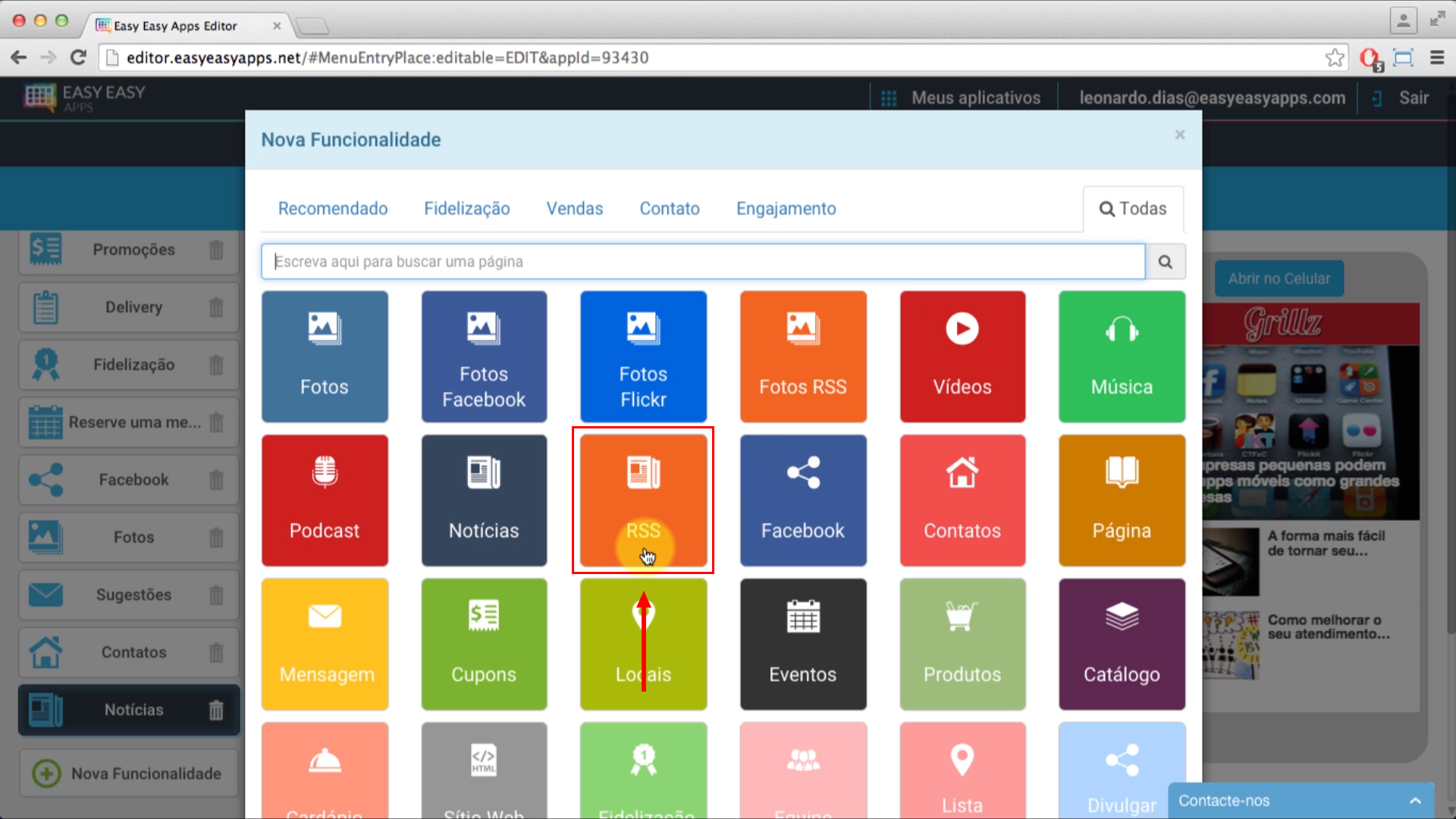Switch to Fidelização tab

coord(467,208)
